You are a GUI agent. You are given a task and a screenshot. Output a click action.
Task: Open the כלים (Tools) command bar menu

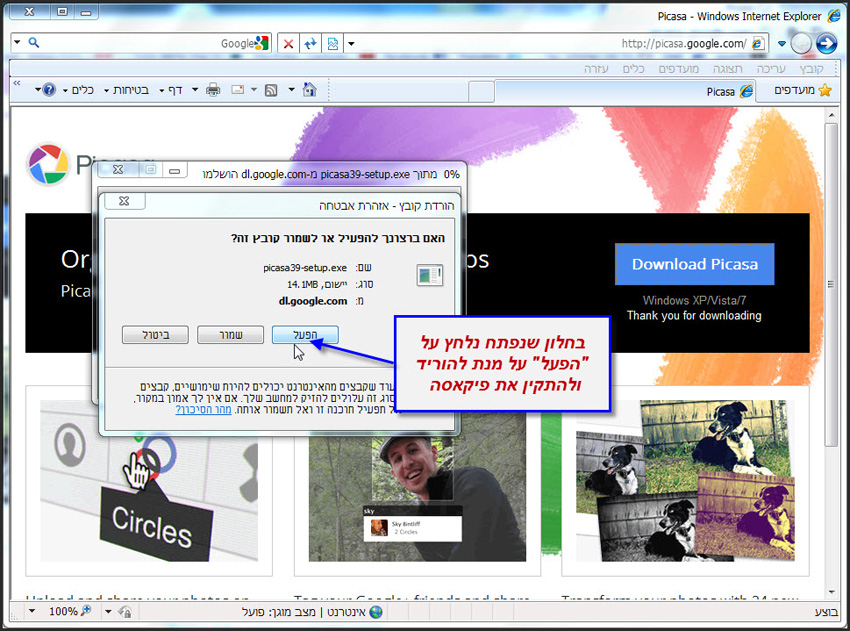(x=79, y=90)
